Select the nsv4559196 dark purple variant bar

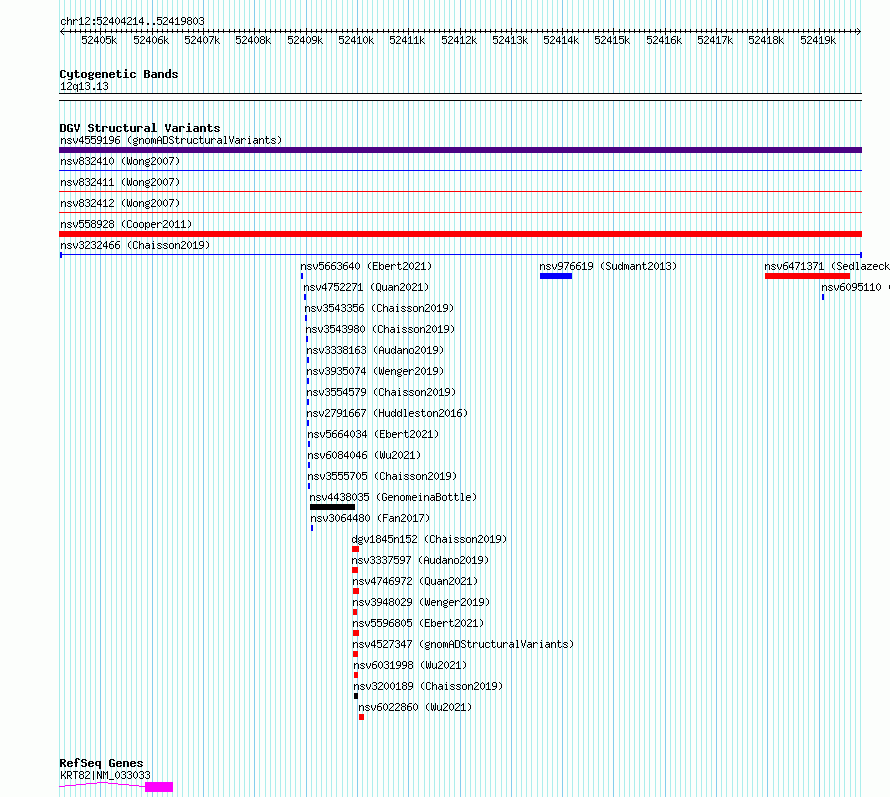(460, 150)
